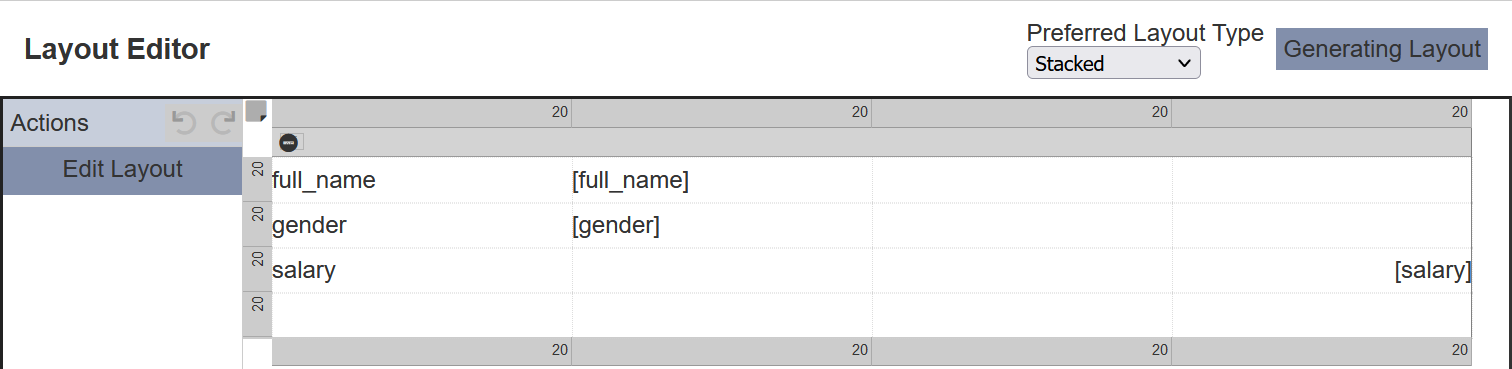Click the empty fourth row header
This screenshot has height=369, width=1512.
[257, 315]
